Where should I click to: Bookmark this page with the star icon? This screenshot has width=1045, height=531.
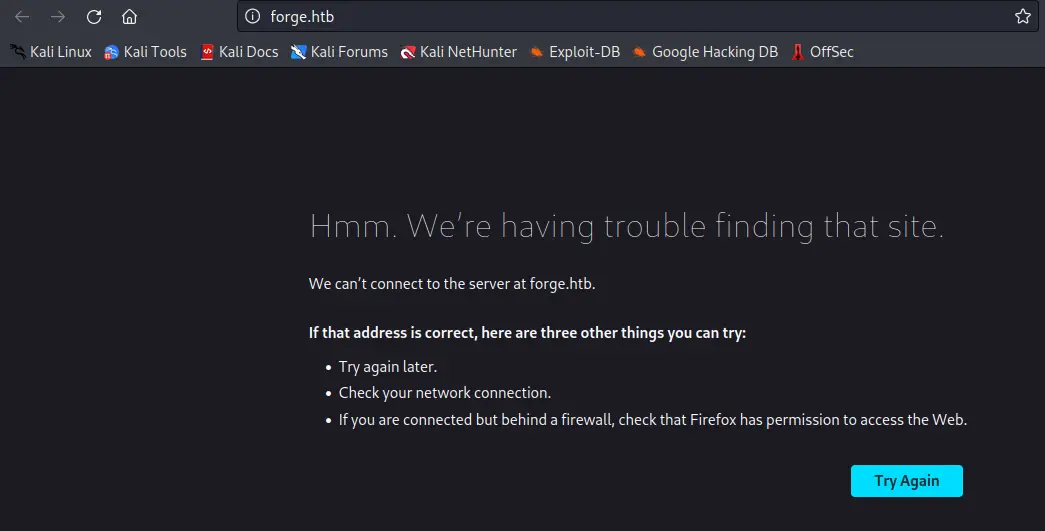click(x=1022, y=16)
